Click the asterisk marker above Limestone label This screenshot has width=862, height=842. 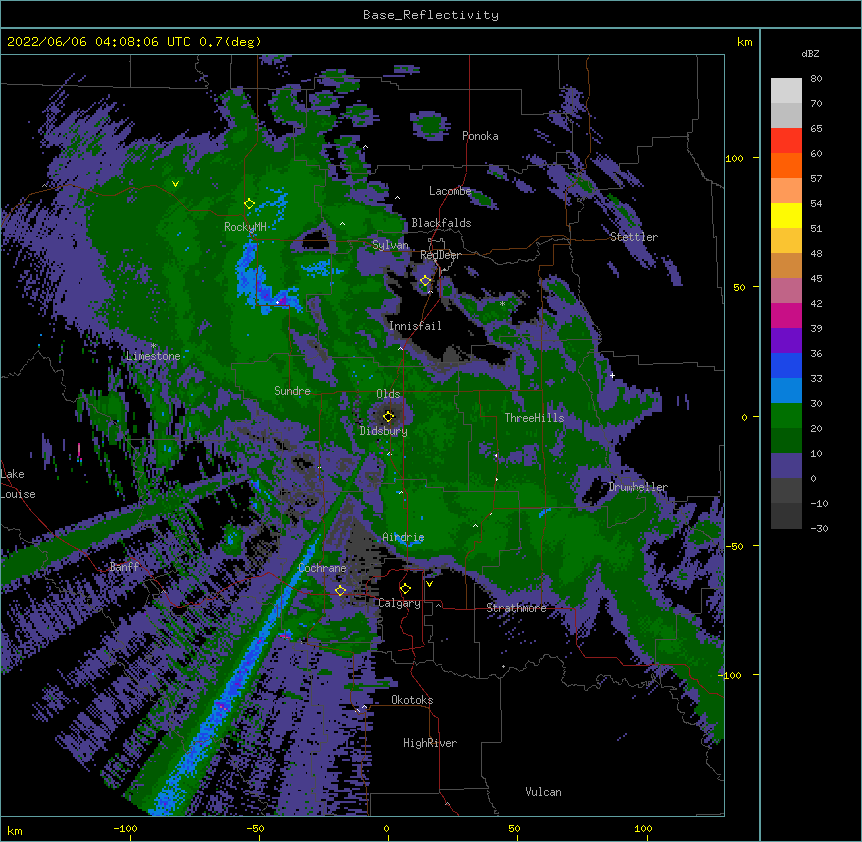[153, 346]
